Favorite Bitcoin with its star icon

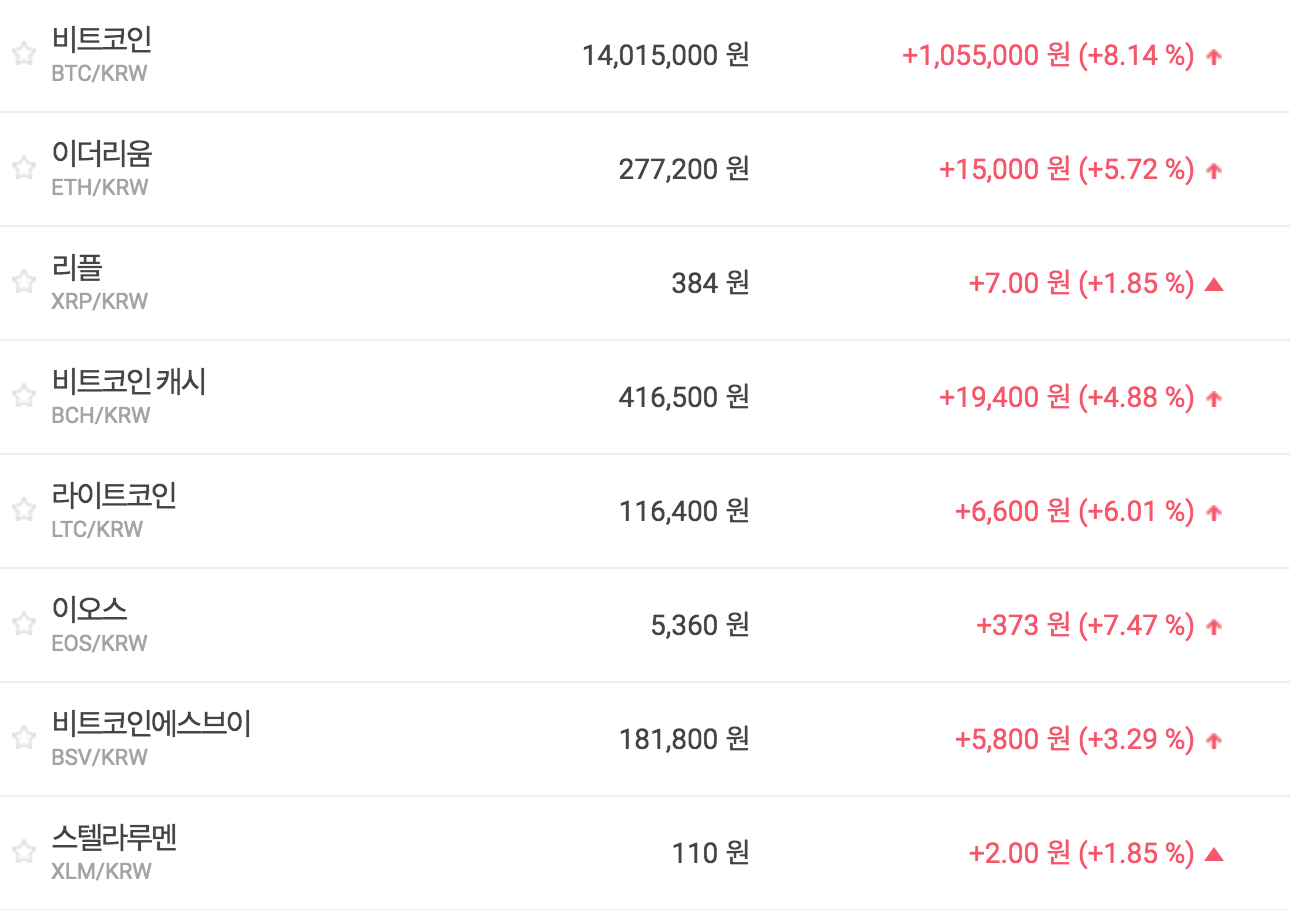pos(24,54)
